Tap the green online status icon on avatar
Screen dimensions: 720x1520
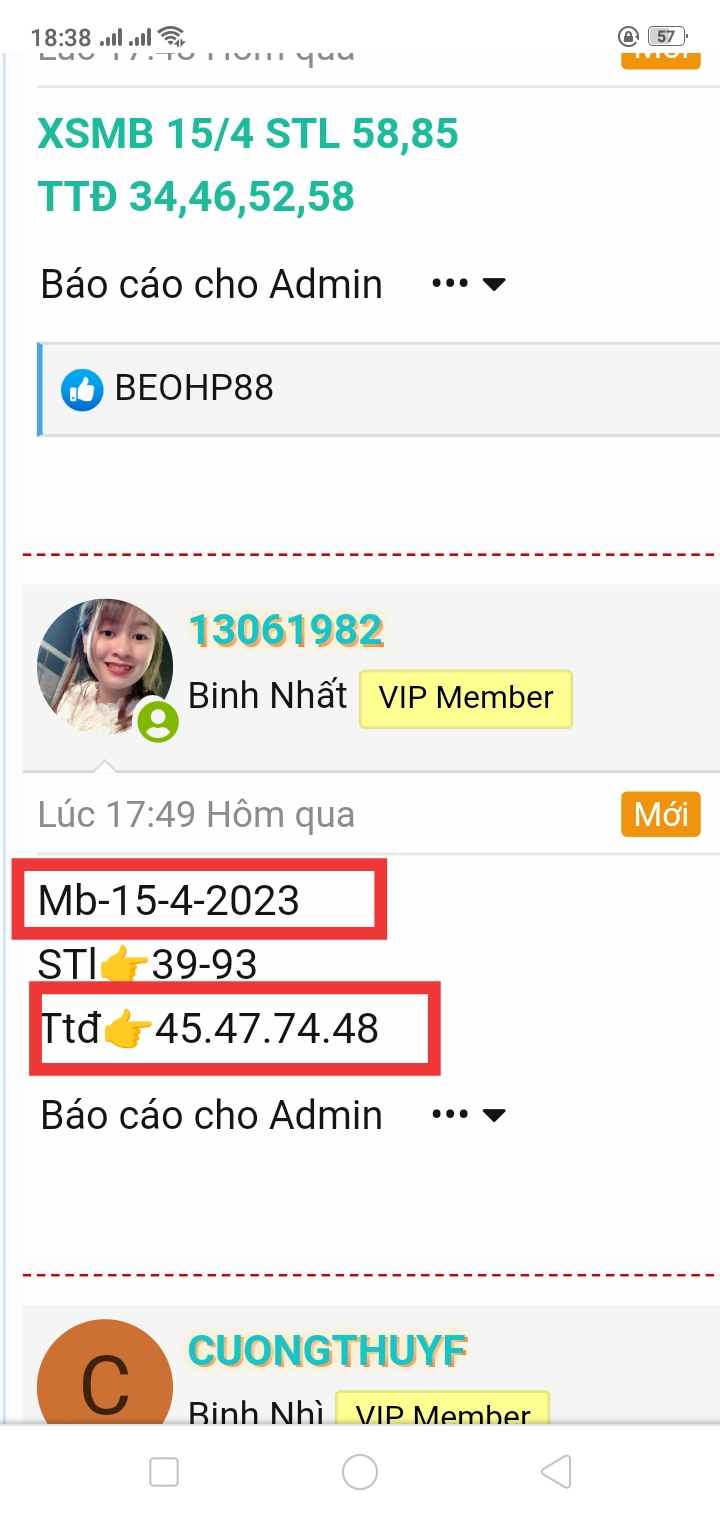click(x=158, y=721)
